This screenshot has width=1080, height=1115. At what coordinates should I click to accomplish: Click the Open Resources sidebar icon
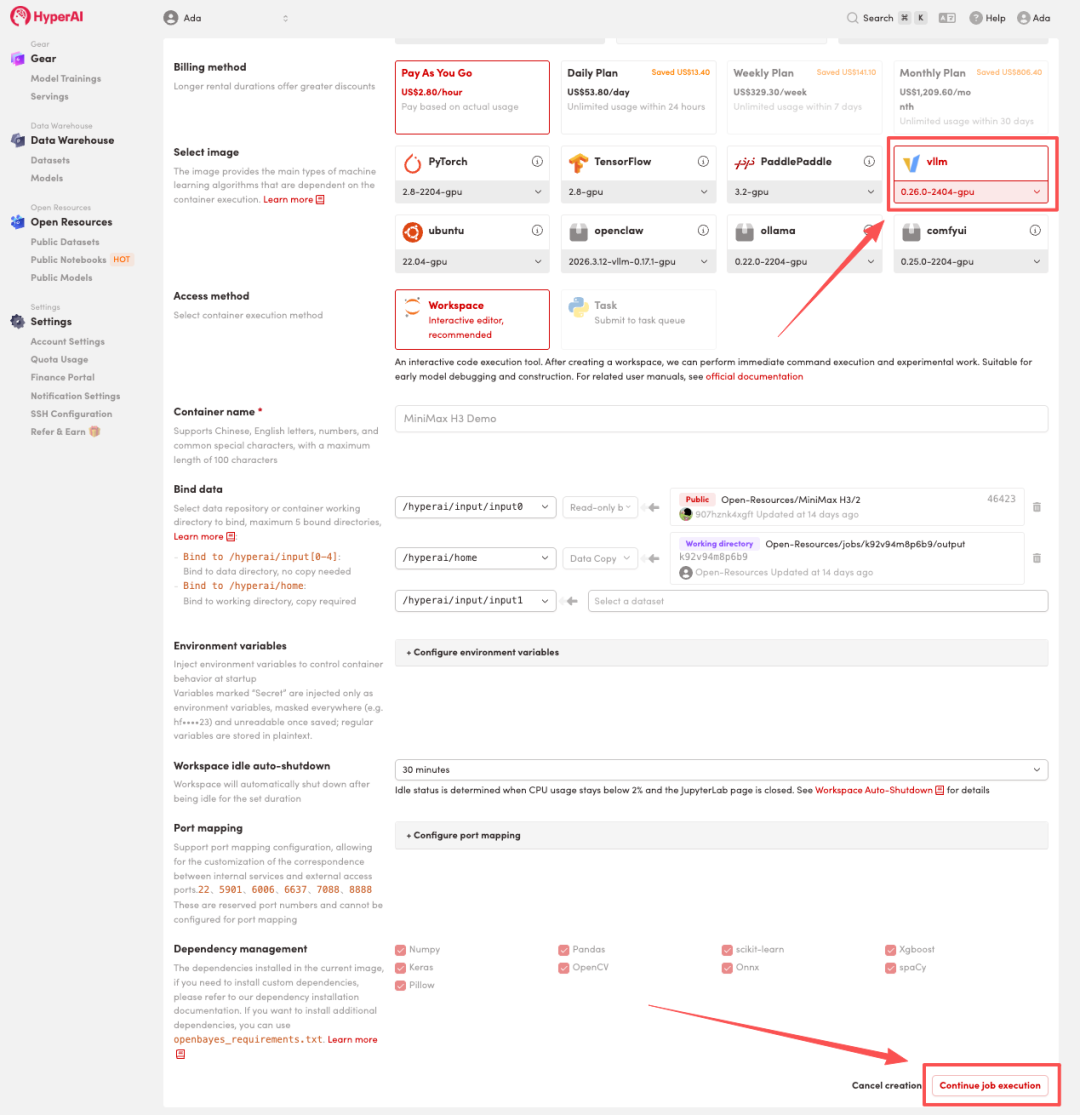pos(18,222)
